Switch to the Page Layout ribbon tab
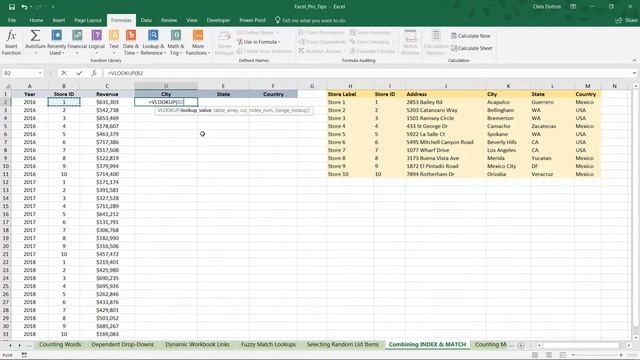Viewport: 640px width, 360px height. pyautogui.click(x=88, y=20)
